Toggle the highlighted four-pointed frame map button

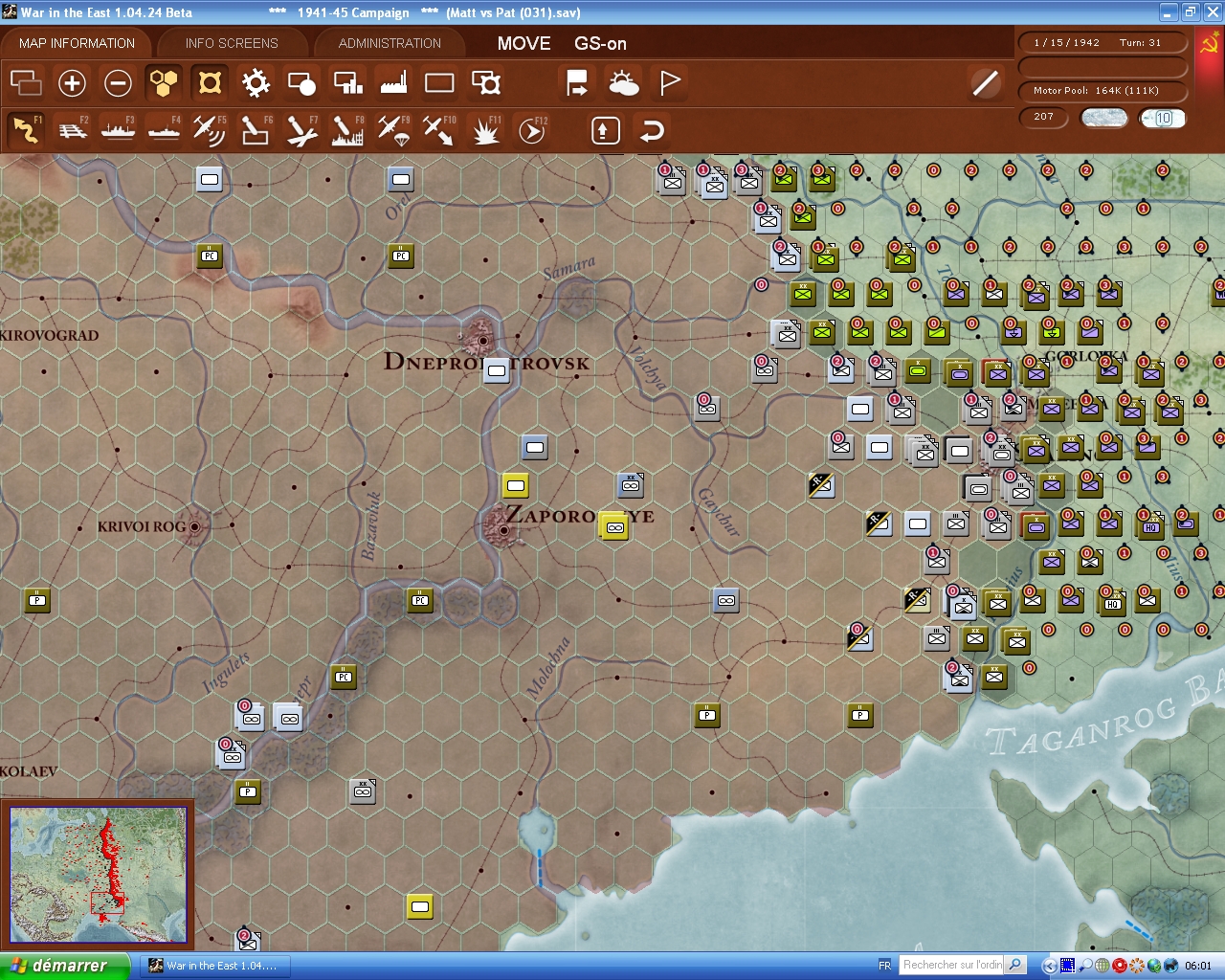click(x=210, y=83)
